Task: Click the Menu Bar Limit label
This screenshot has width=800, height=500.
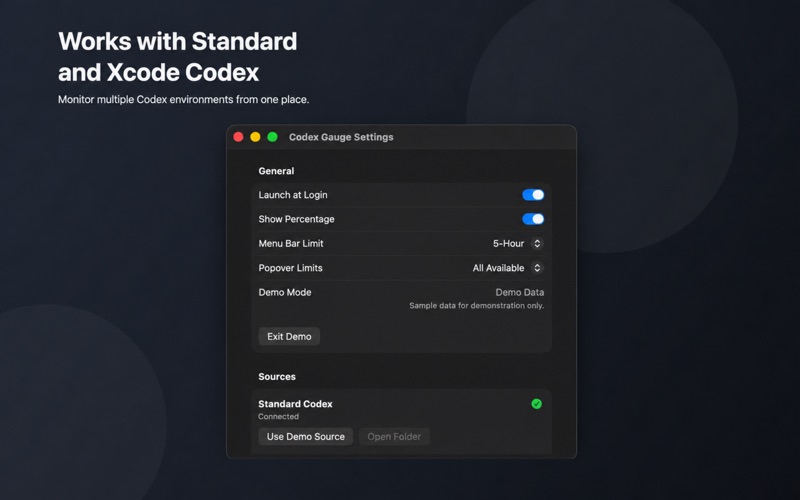Action: 291,243
